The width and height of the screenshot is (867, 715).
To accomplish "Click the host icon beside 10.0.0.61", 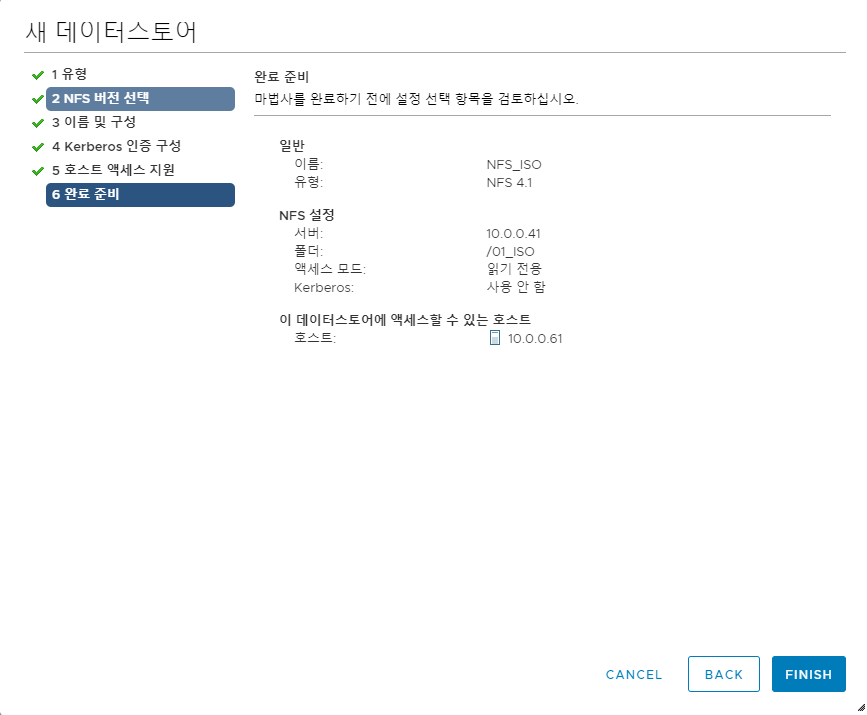I will [x=495, y=338].
